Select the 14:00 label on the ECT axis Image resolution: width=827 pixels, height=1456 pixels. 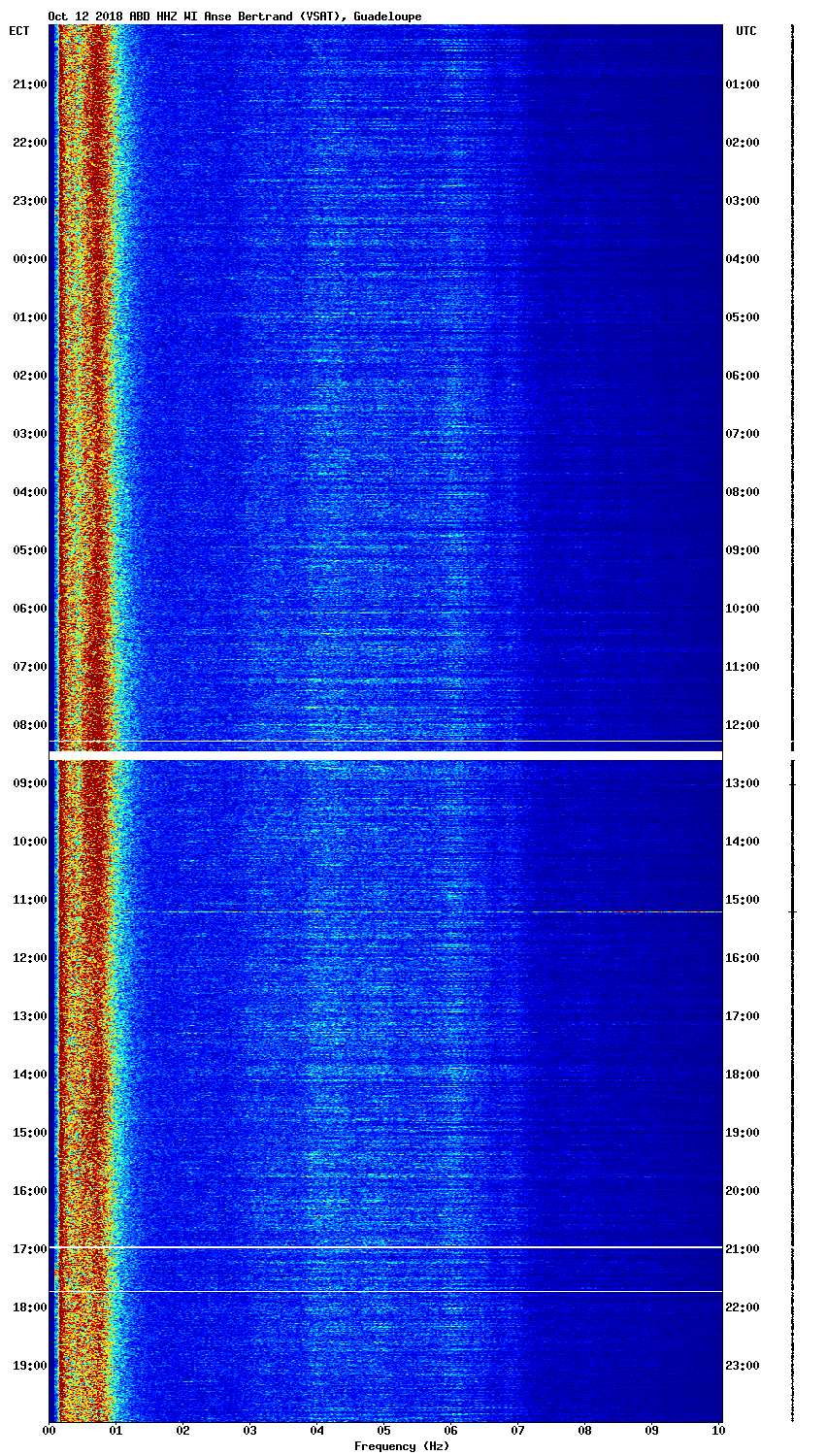(29, 1075)
